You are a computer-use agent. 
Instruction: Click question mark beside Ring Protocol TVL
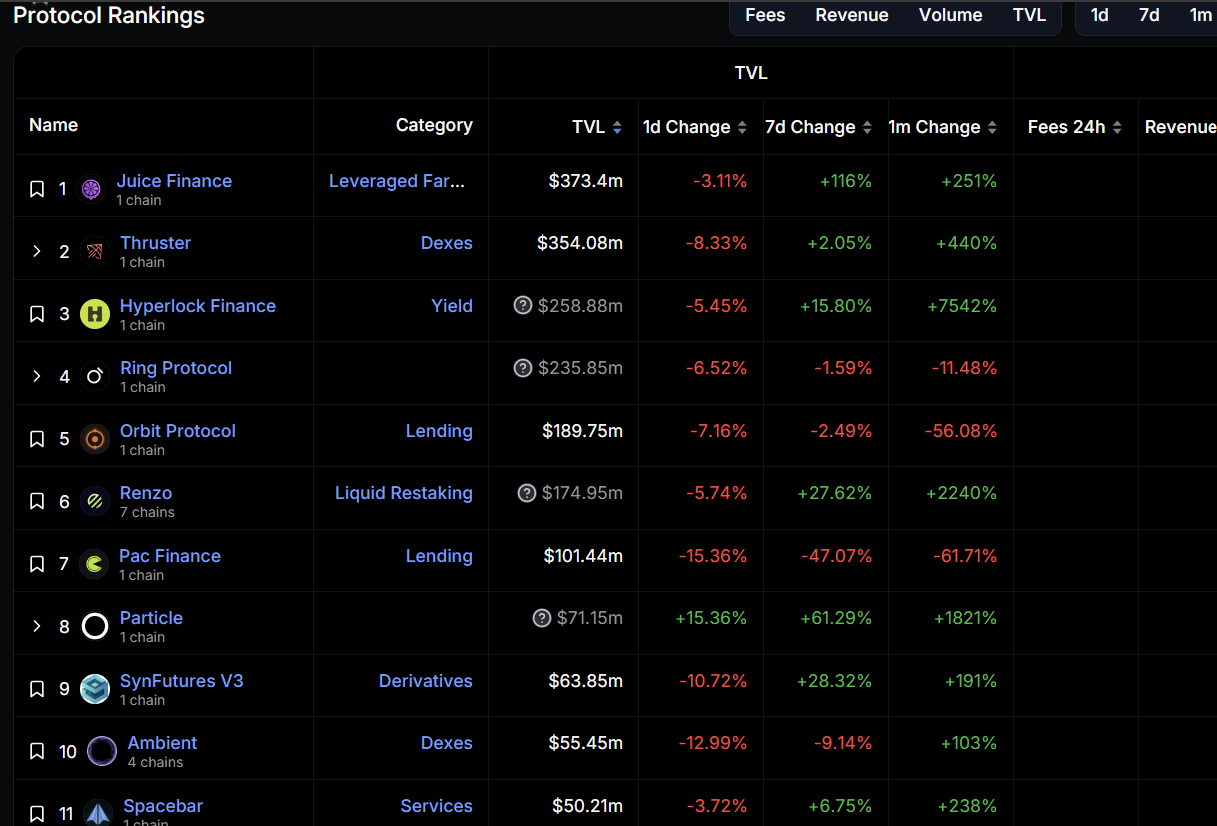pyautogui.click(x=522, y=368)
